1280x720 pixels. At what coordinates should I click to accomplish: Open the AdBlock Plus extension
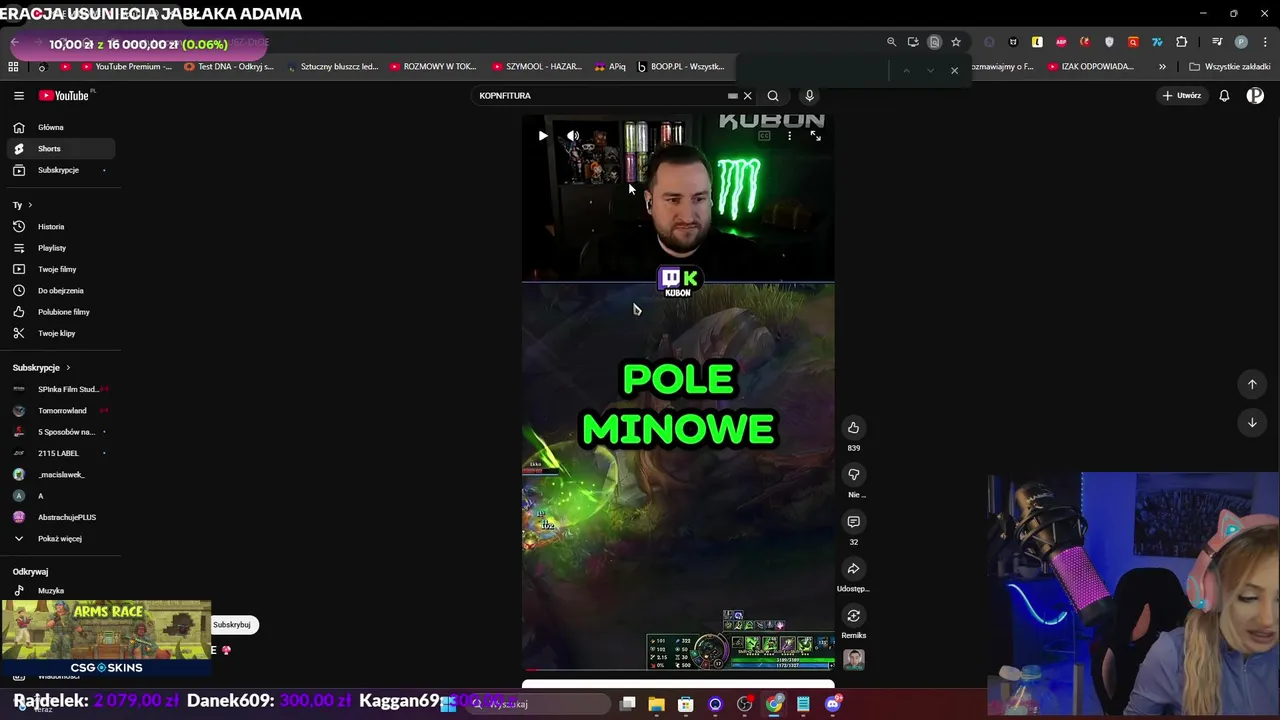click(1061, 42)
